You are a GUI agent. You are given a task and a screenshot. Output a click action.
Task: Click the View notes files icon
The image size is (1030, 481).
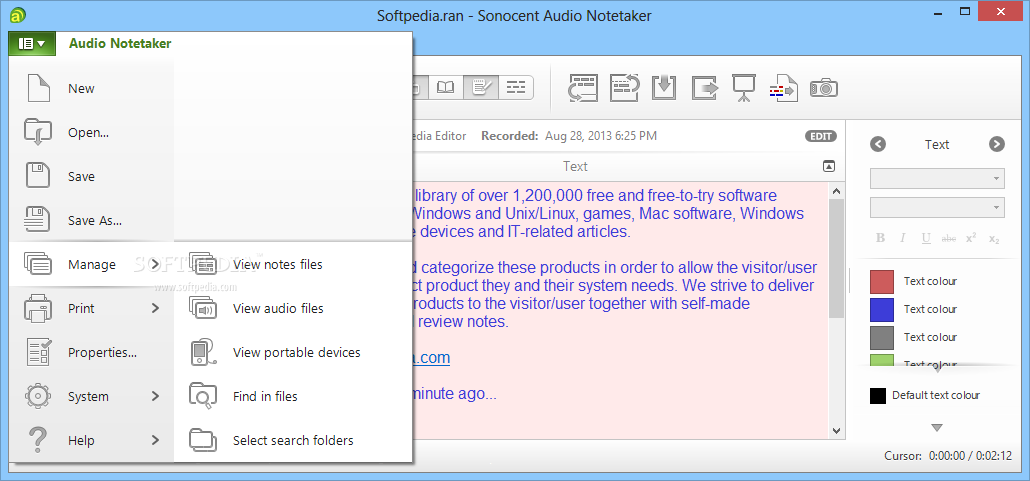point(202,264)
